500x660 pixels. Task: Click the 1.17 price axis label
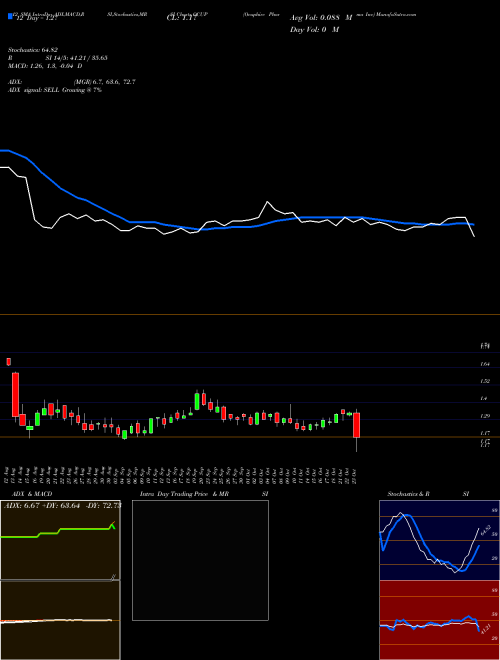click(484, 433)
